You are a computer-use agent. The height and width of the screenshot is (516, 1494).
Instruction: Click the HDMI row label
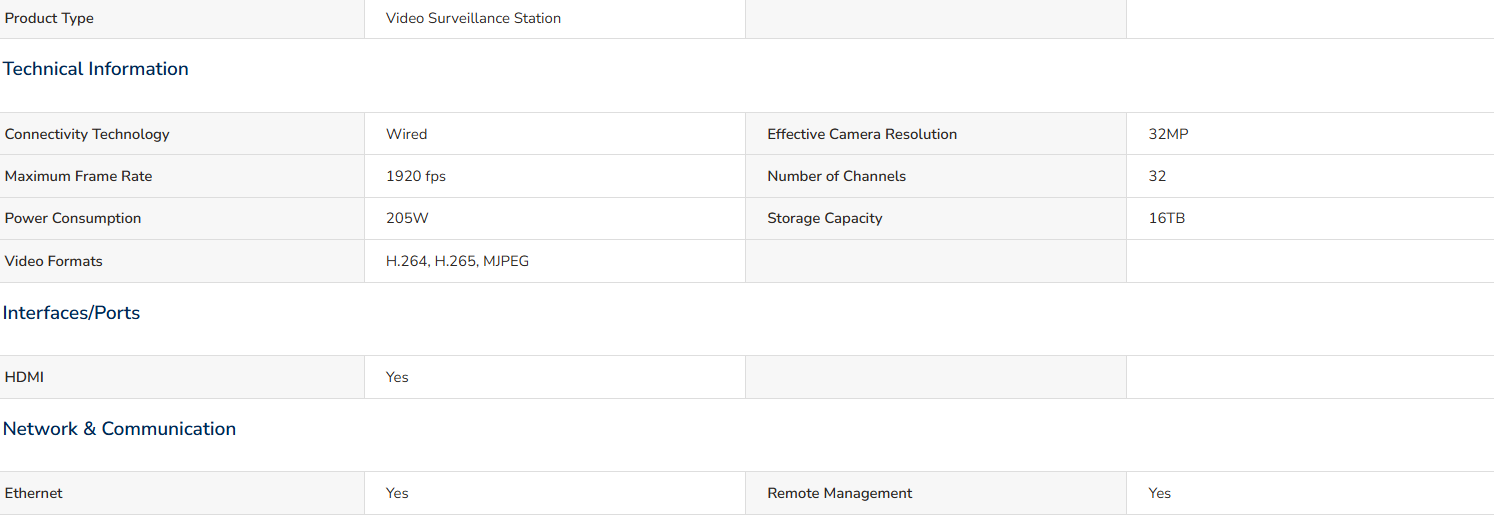(25, 377)
